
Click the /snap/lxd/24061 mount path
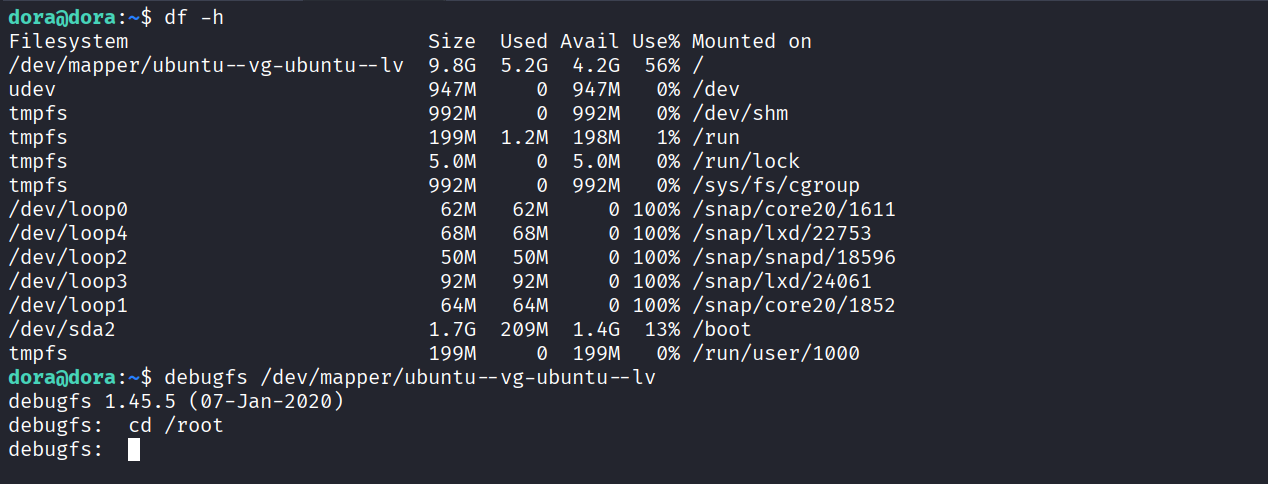(781, 281)
